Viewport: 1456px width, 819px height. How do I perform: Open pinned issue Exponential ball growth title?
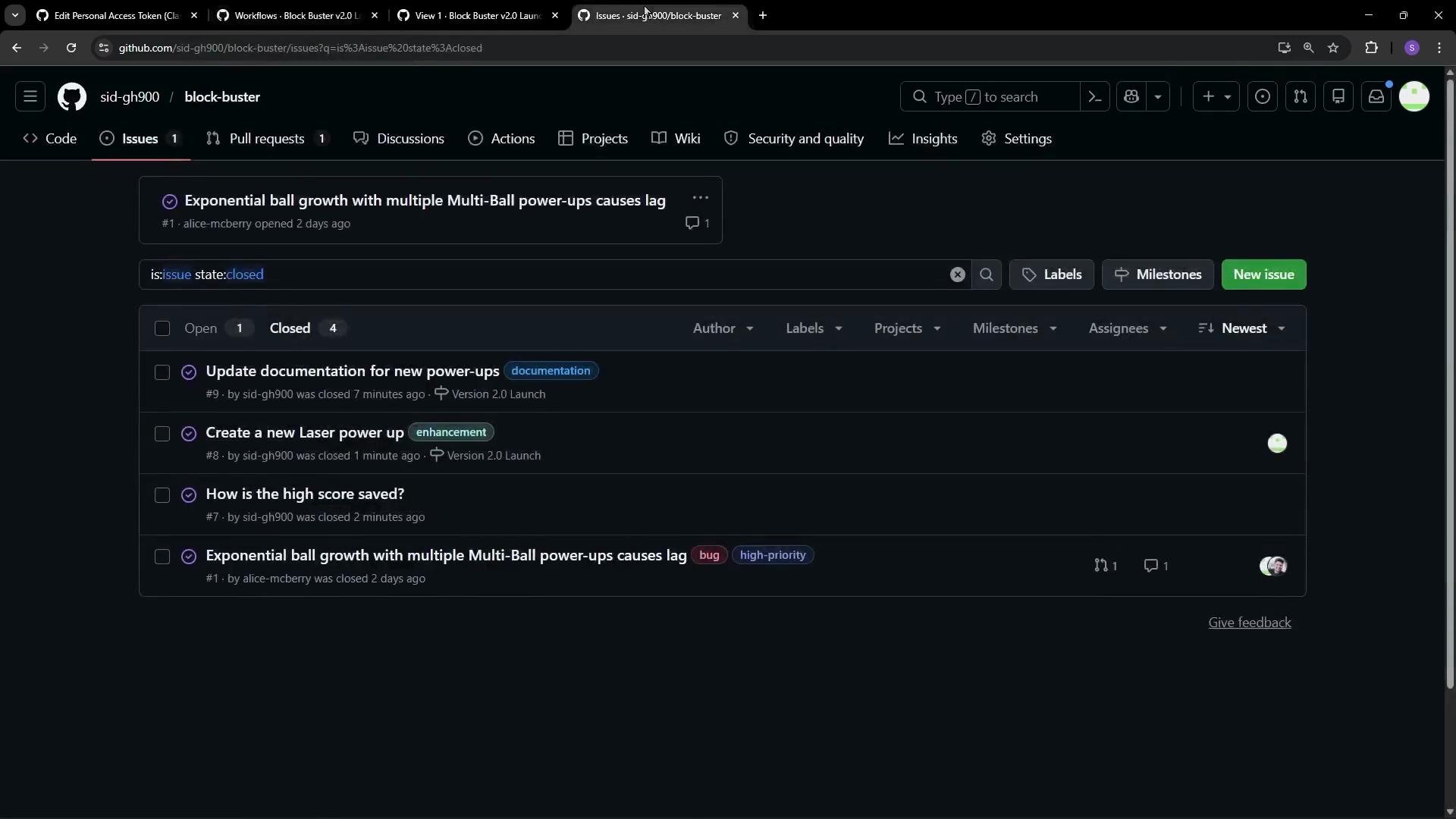425,201
